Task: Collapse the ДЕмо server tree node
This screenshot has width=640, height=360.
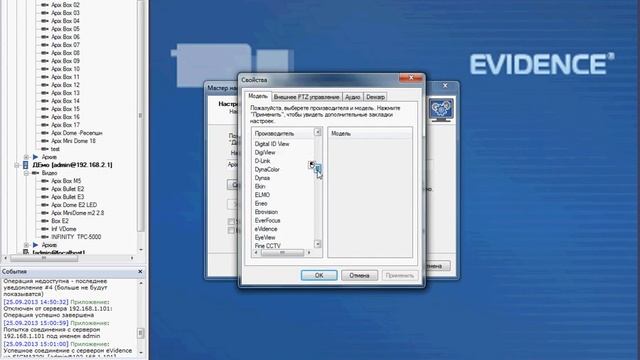Action: [17, 165]
